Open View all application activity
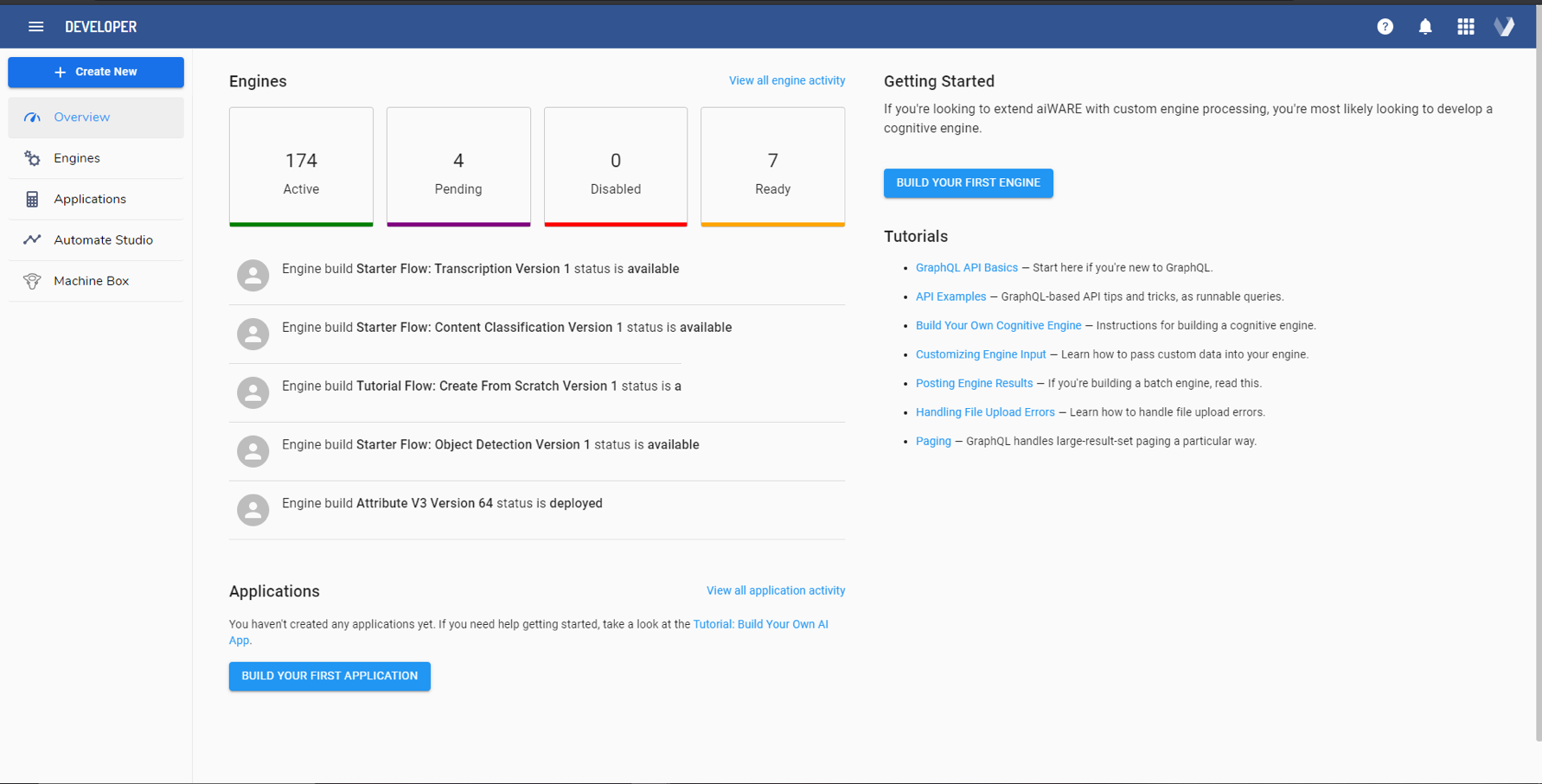The height and width of the screenshot is (784, 1542). 775,590
